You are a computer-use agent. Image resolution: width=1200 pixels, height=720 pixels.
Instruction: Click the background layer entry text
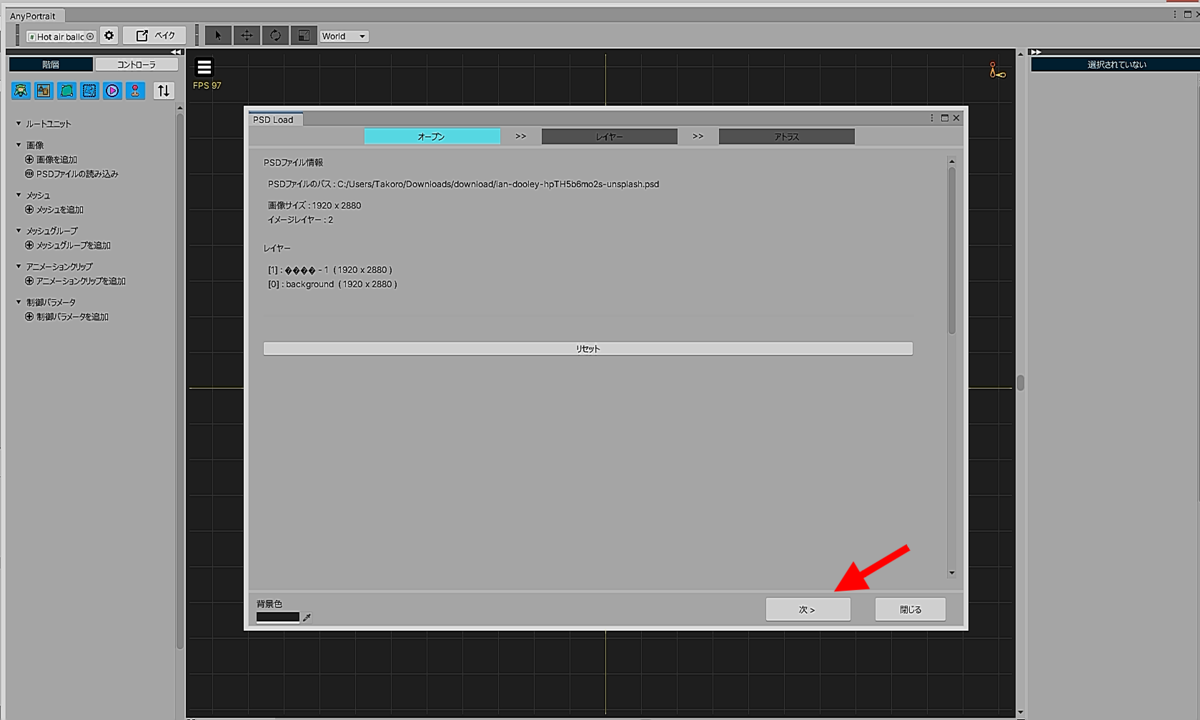coord(333,284)
